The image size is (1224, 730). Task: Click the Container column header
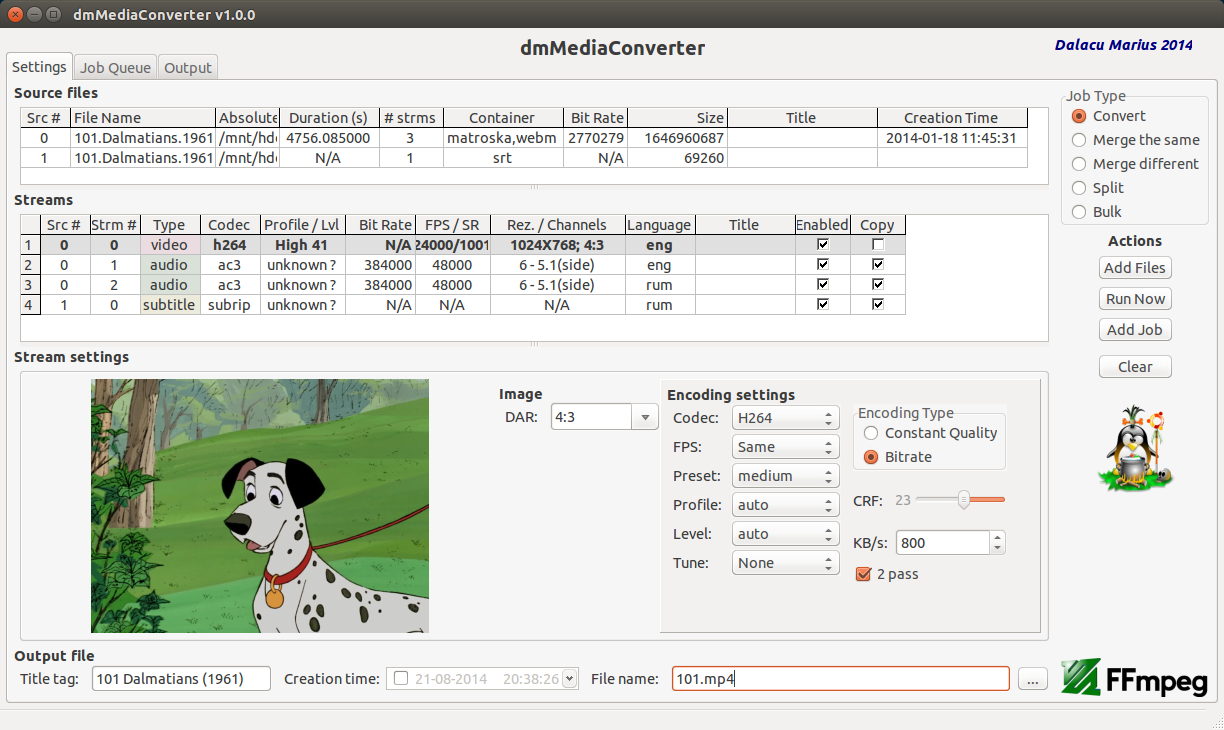(502, 118)
